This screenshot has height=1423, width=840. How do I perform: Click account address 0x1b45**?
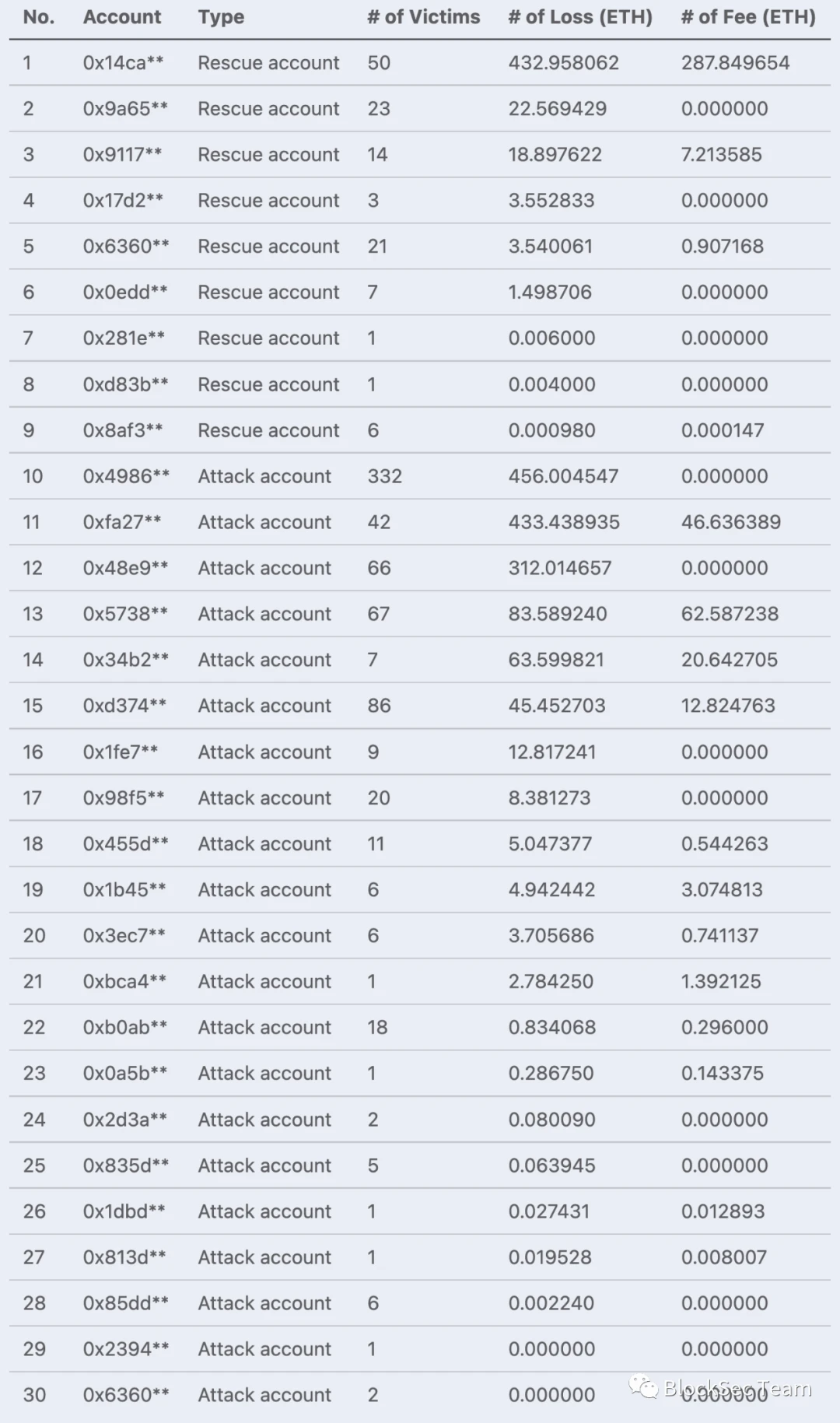(124, 890)
